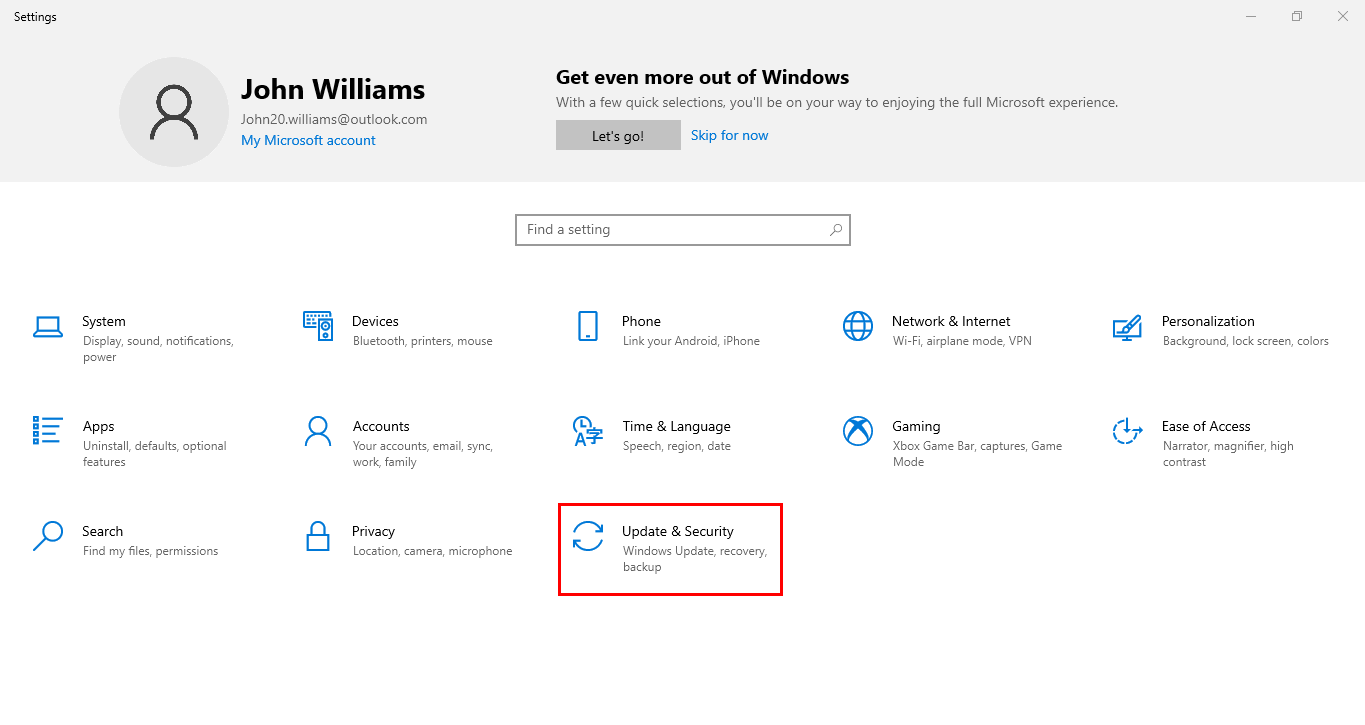Select the Phone heading
This screenshot has height=725, width=1365.
pyautogui.click(x=641, y=322)
